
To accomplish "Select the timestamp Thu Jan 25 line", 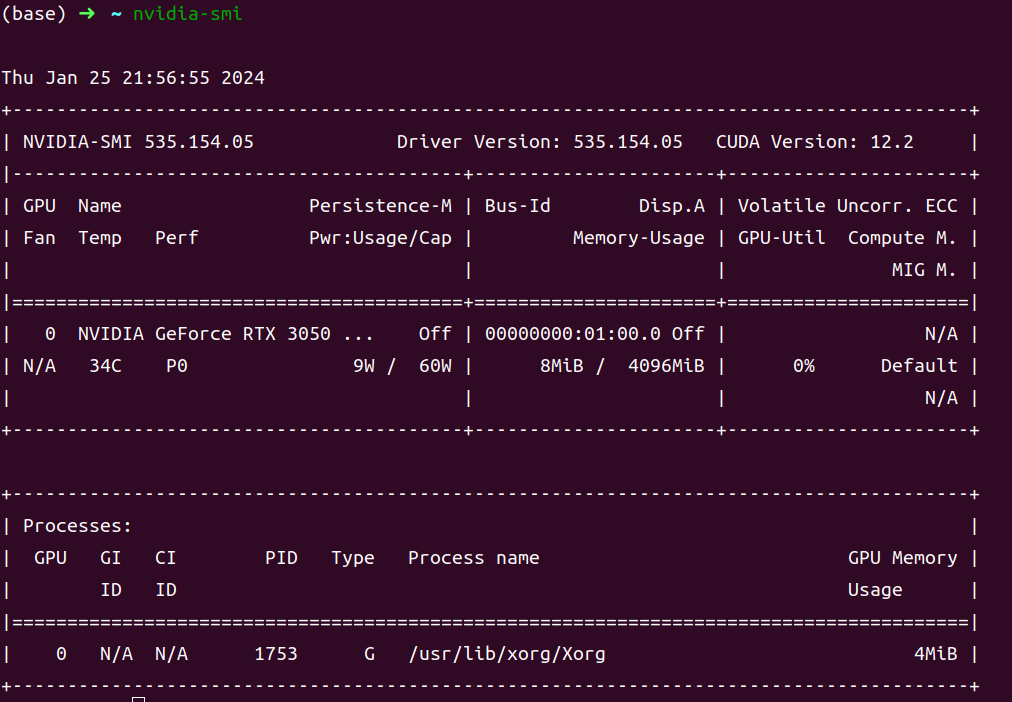I will click(133, 78).
